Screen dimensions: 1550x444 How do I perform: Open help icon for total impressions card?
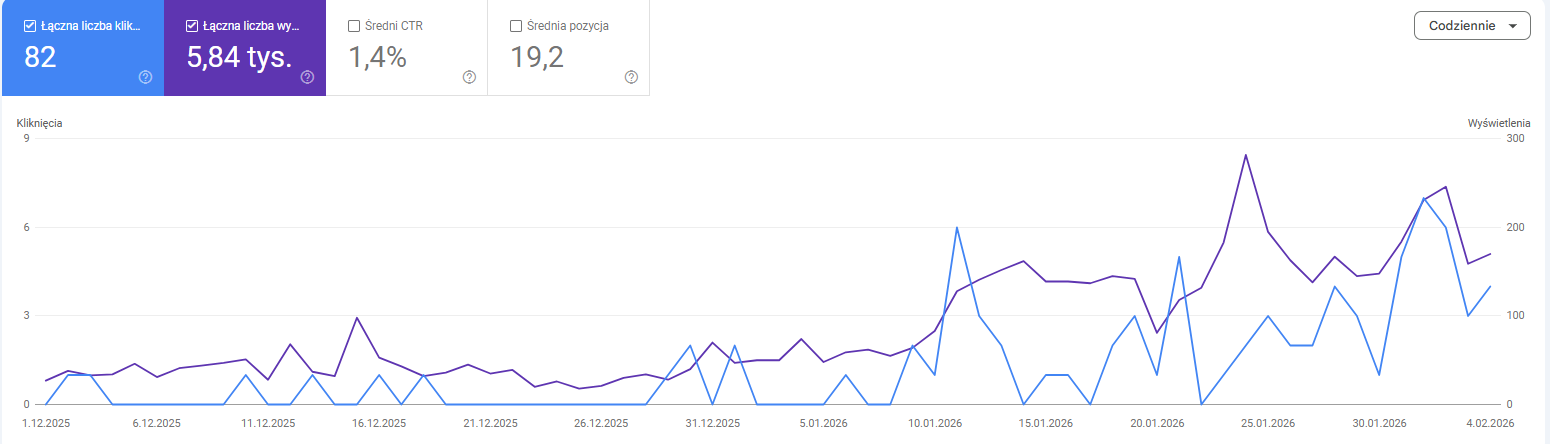[x=307, y=77]
